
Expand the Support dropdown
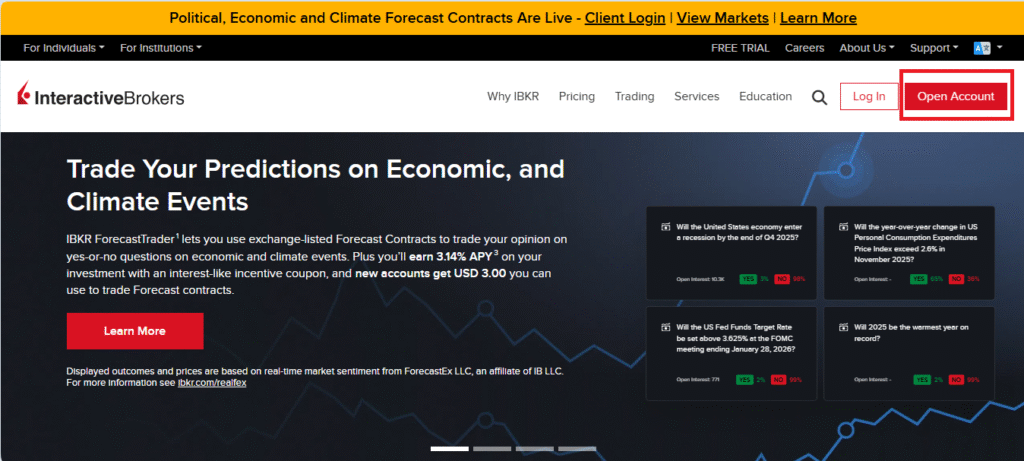pos(934,48)
